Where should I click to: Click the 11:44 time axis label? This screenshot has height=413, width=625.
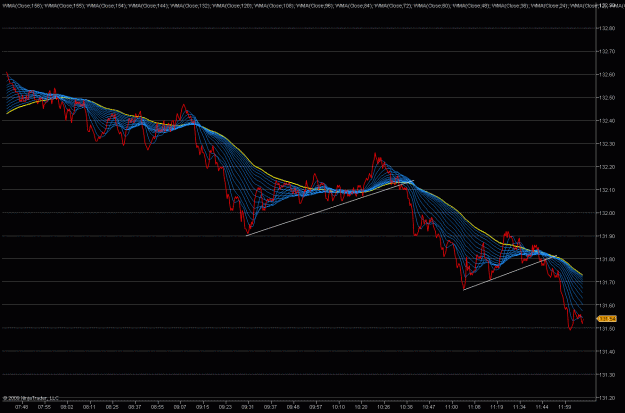pyautogui.click(x=542, y=407)
